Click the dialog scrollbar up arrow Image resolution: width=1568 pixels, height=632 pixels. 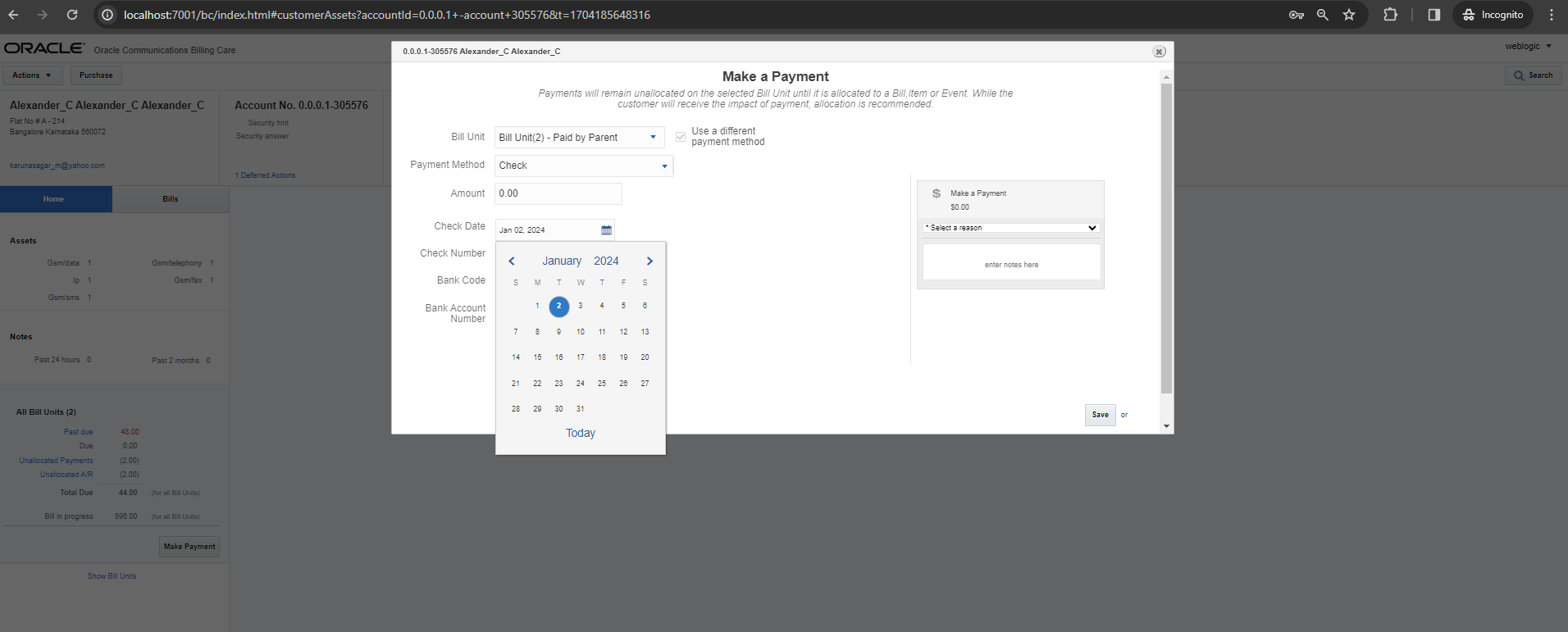[1166, 77]
